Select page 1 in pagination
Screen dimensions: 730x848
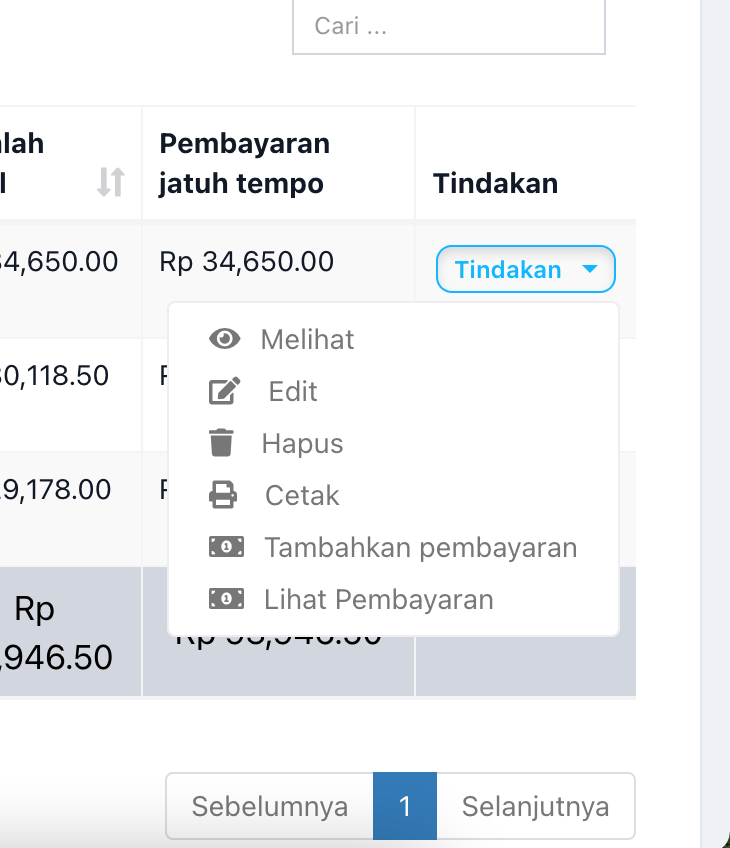(405, 806)
